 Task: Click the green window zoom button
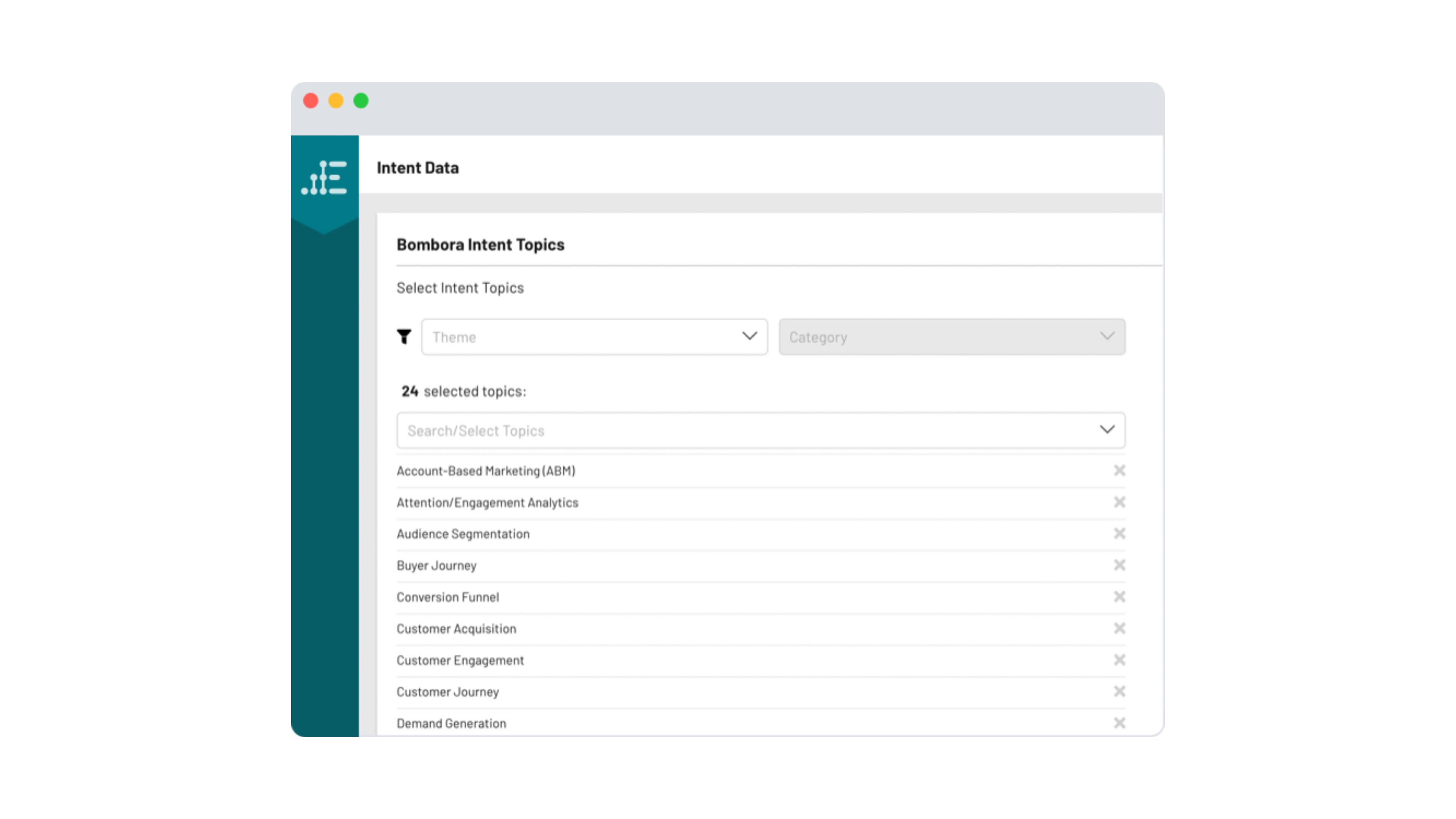click(361, 100)
